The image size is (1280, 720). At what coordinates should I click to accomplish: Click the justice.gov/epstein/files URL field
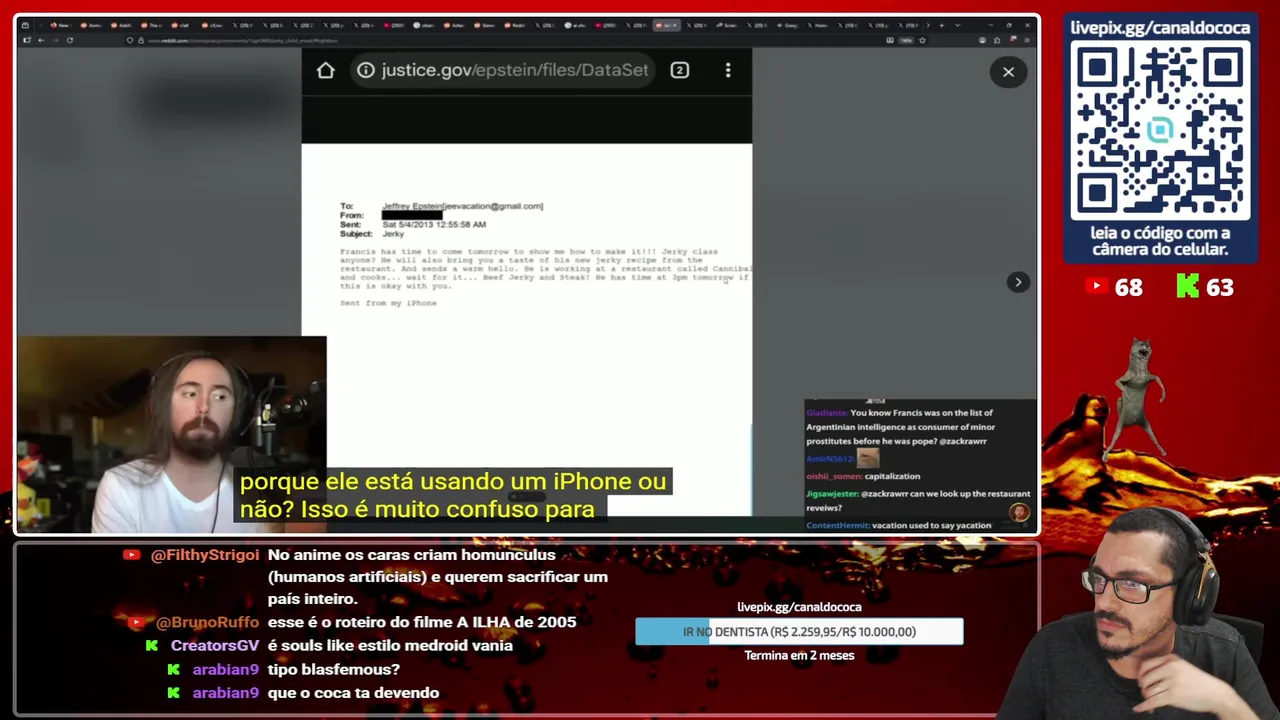pos(503,70)
